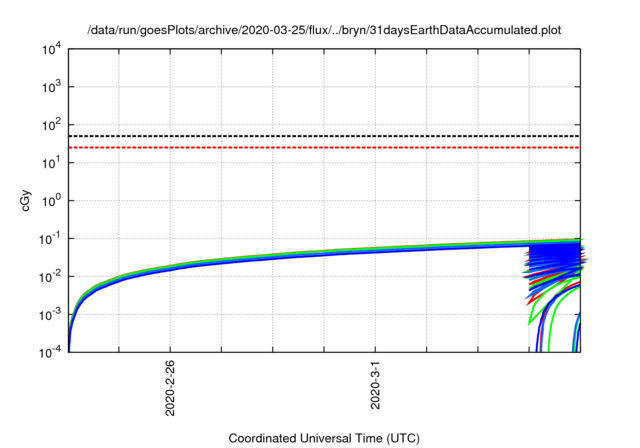Click the dense fan of lines at right edge
Screen dimensions: 640x448
[555, 262]
